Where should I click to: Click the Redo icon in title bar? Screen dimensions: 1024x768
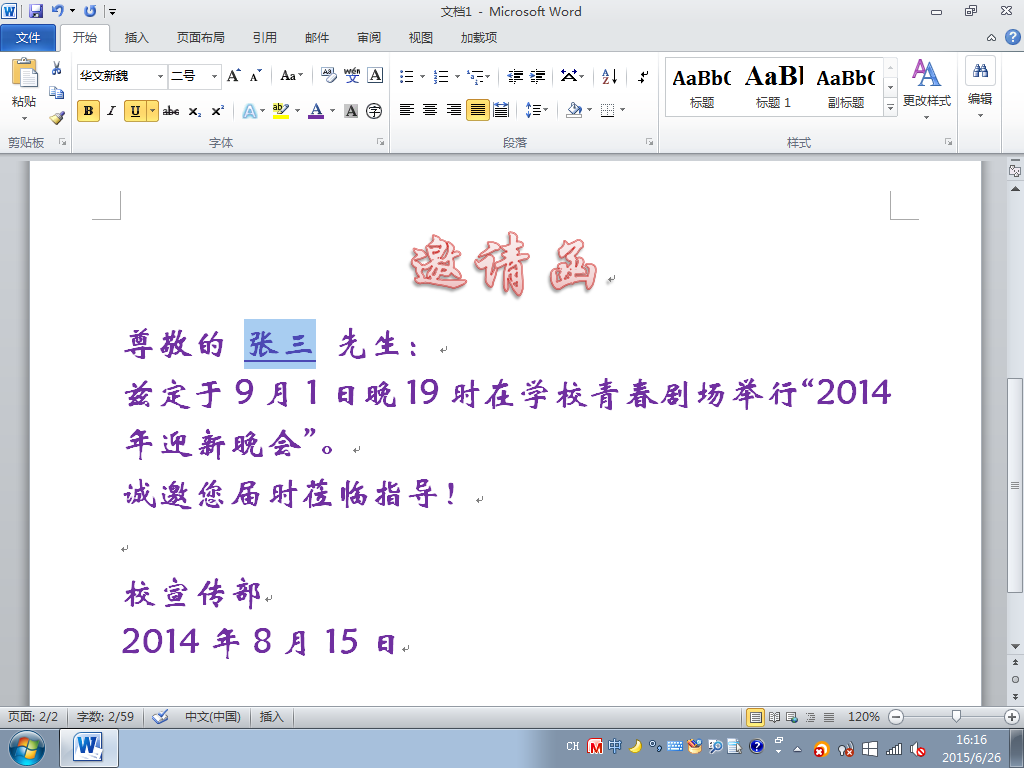(90, 11)
